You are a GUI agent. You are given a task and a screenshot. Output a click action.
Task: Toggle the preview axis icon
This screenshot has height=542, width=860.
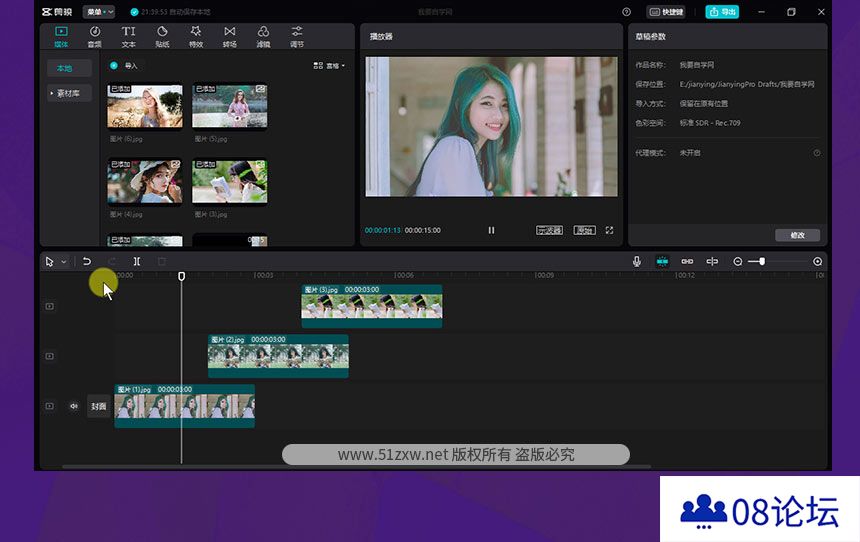[x=712, y=261]
